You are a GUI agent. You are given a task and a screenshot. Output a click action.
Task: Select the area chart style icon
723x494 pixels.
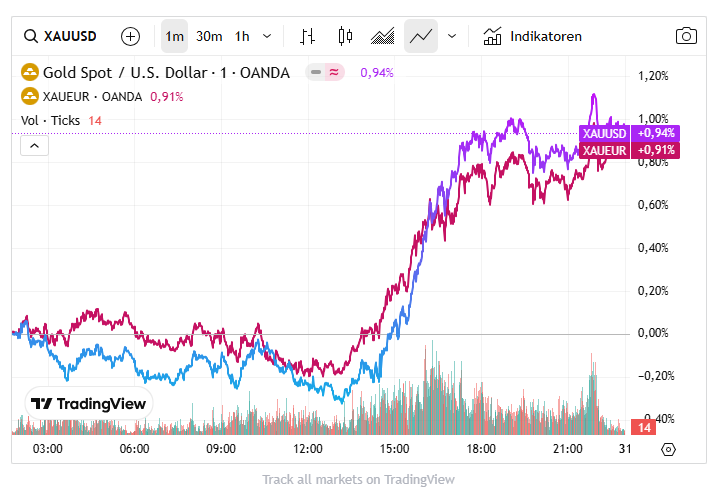[383, 36]
